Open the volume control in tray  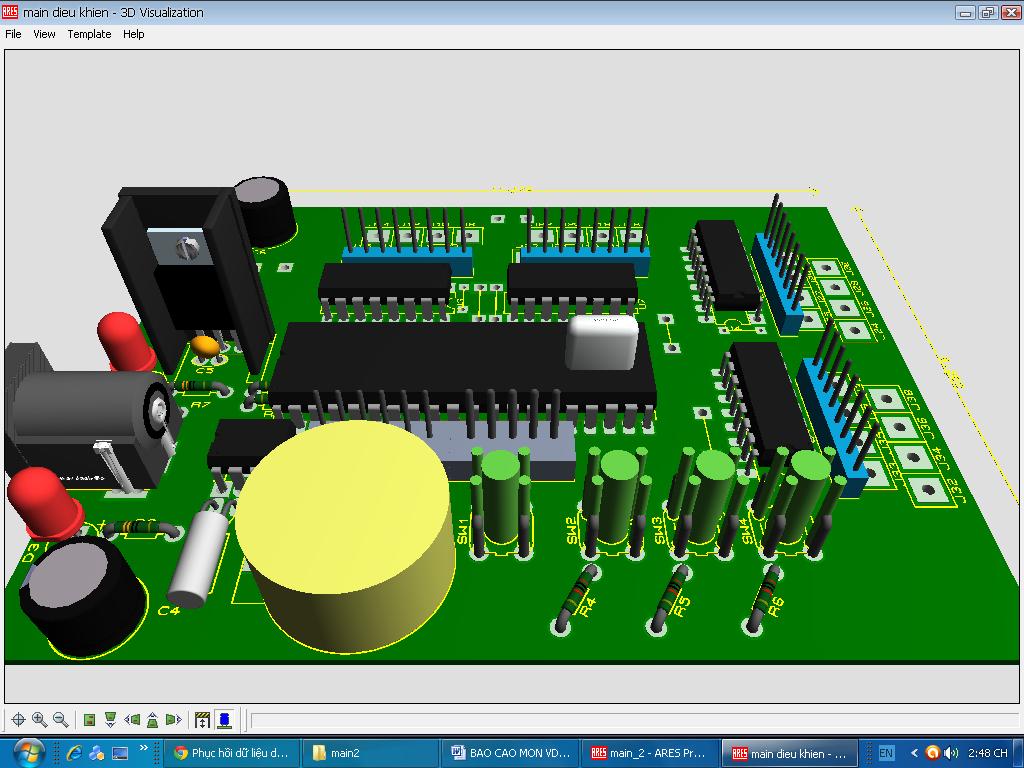tap(951, 753)
